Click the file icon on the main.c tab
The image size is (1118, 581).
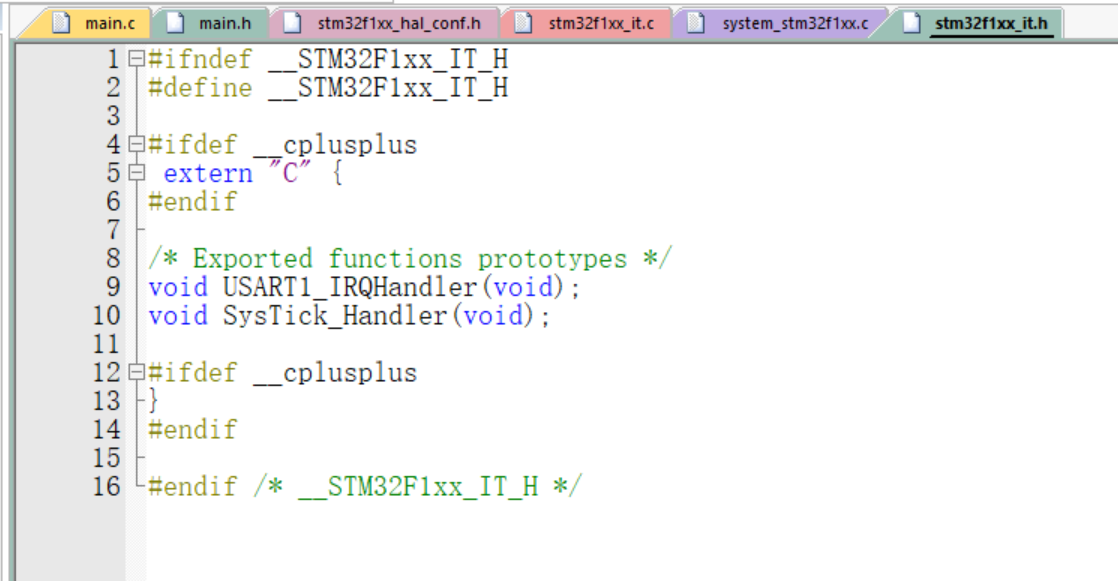click(x=61, y=23)
